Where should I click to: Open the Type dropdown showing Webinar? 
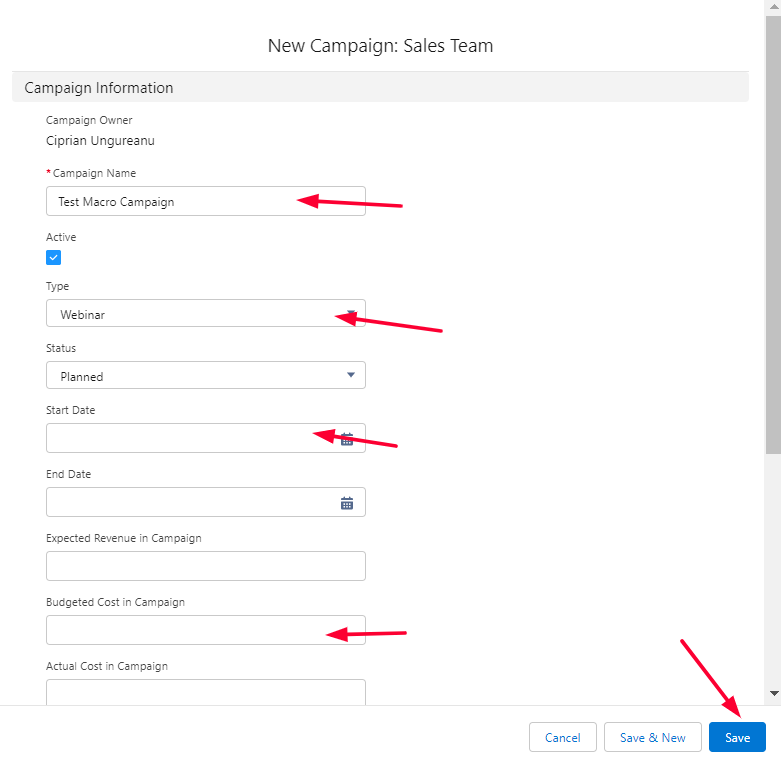coord(205,314)
